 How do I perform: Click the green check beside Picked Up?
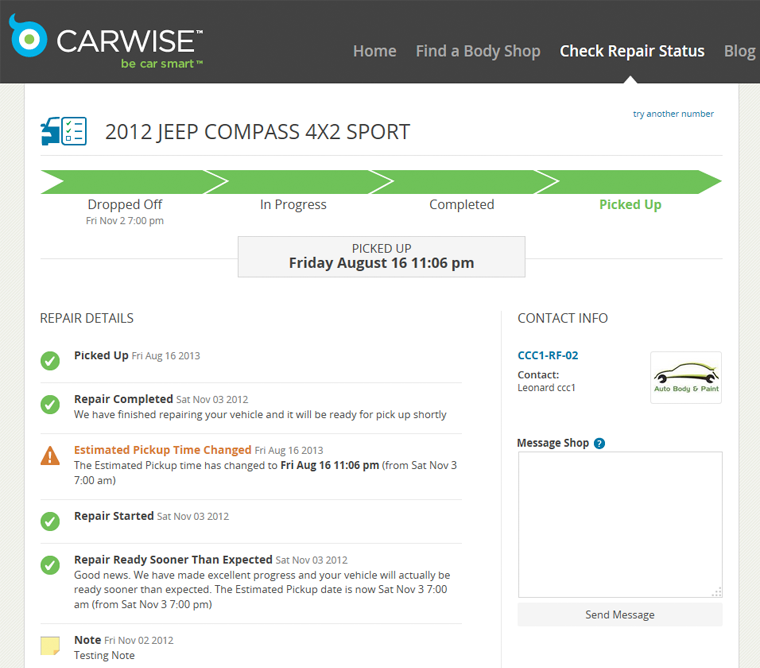pyautogui.click(x=50, y=361)
